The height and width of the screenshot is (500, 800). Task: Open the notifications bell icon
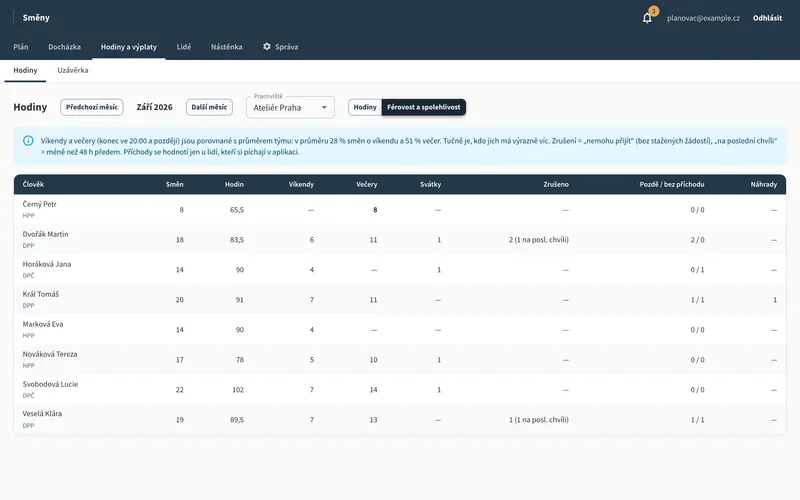pyautogui.click(x=647, y=18)
